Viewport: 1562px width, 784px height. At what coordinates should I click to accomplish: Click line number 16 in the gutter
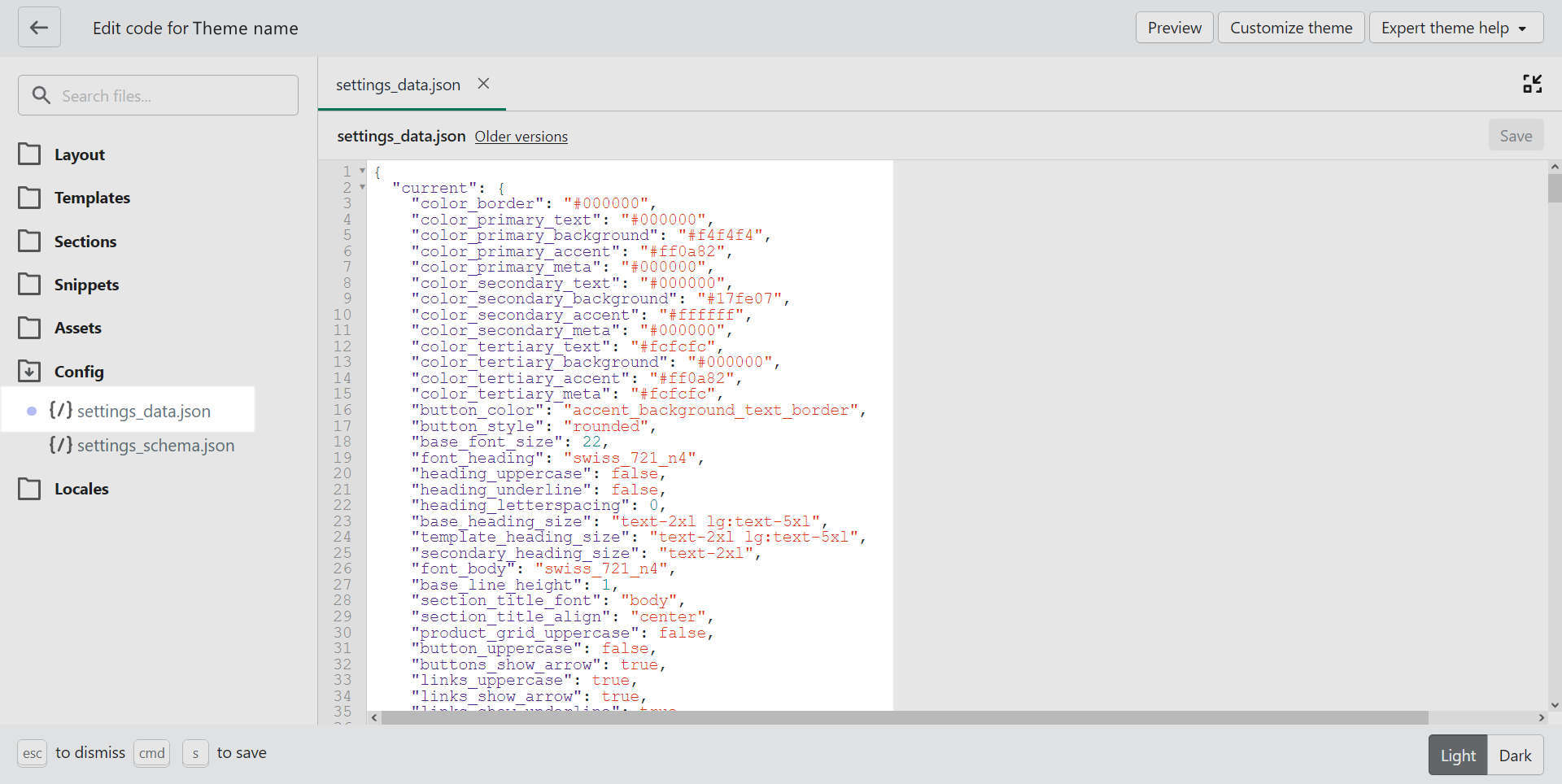click(343, 410)
